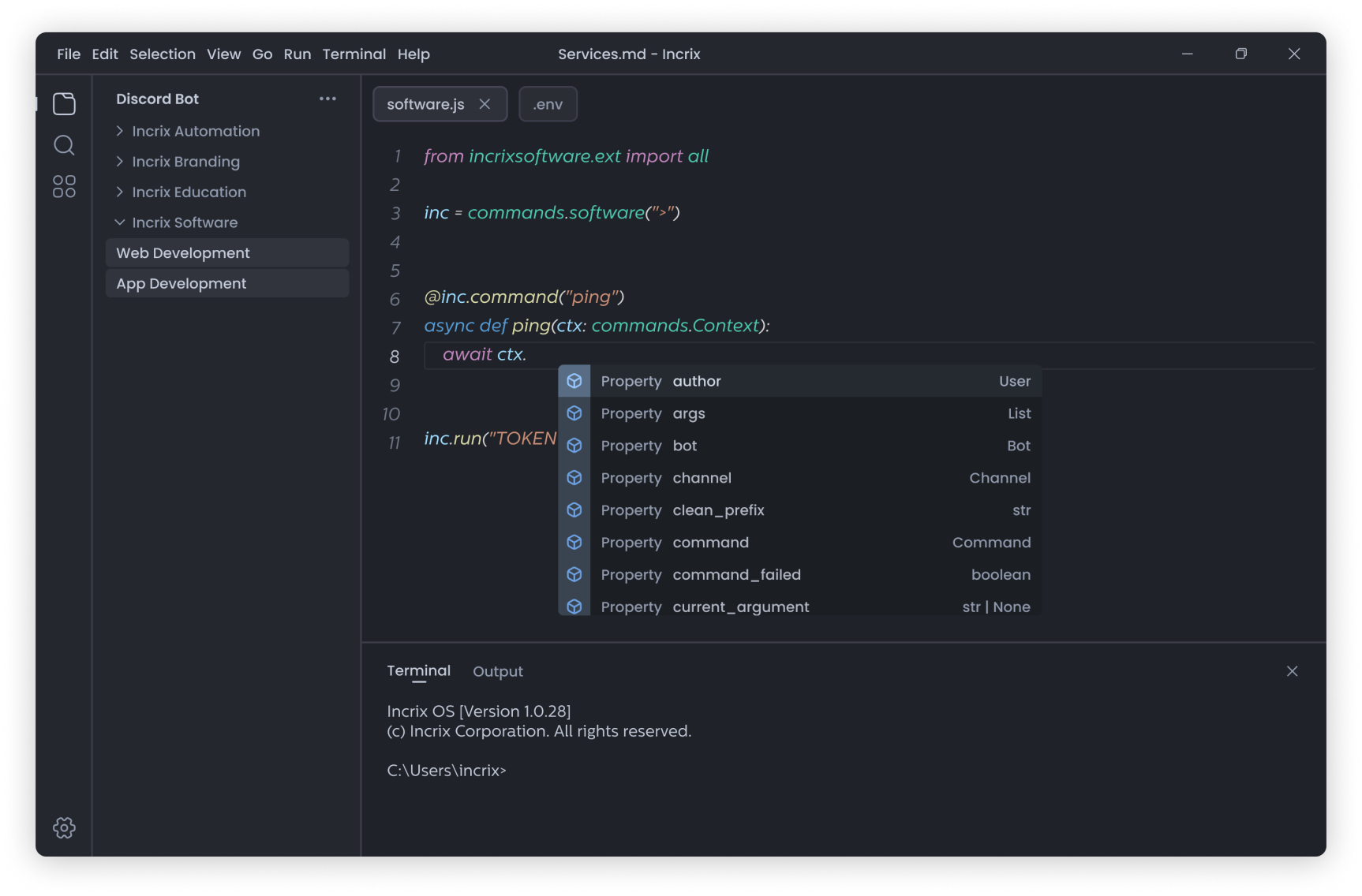The image size is (1362, 896).
Task: Click the cube icon next to author suggestion
Action: click(574, 381)
